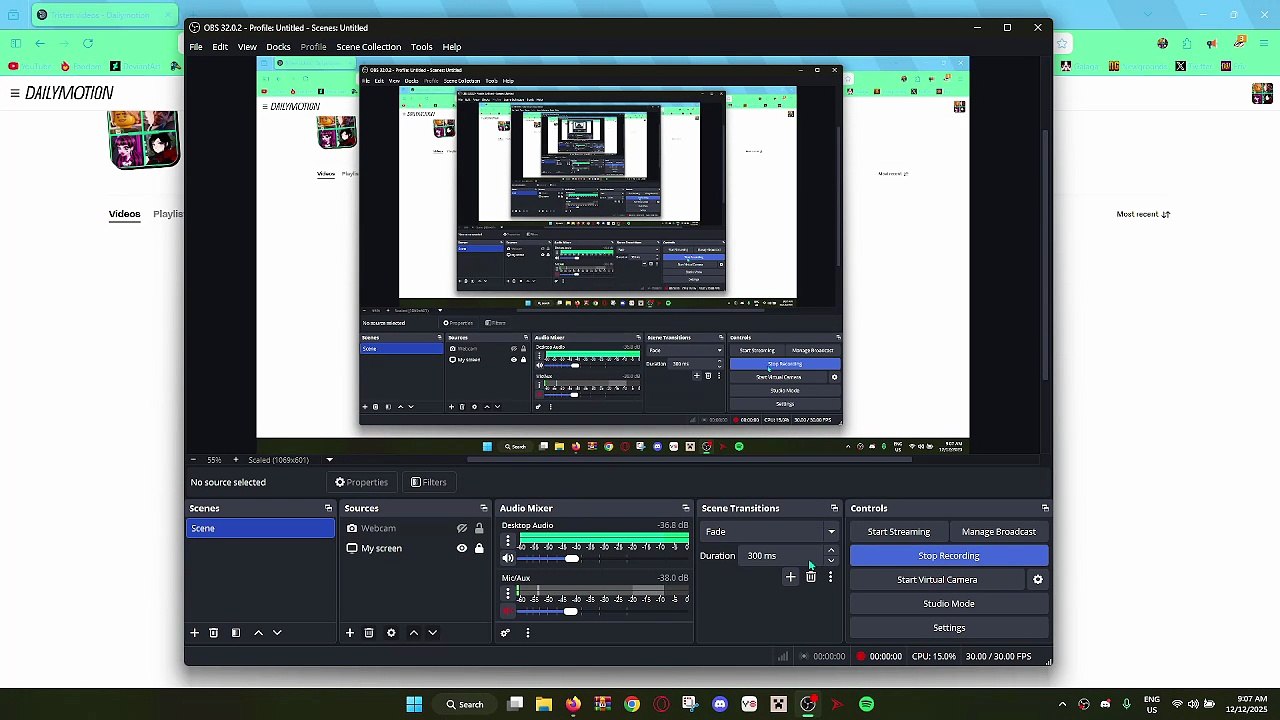Open source Filters button in toolbar
The width and height of the screenshot is (1280, 720).
coord(428,482)
